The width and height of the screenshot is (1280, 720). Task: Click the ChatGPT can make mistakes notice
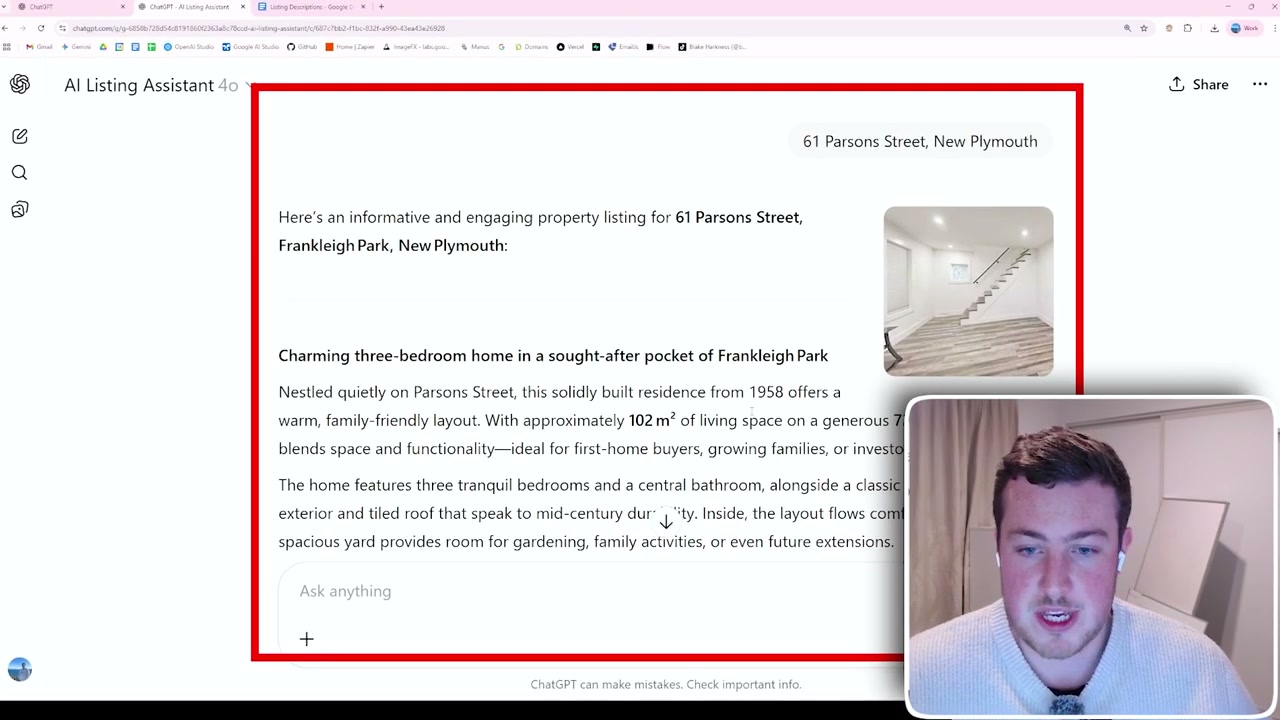pos(666,685)
